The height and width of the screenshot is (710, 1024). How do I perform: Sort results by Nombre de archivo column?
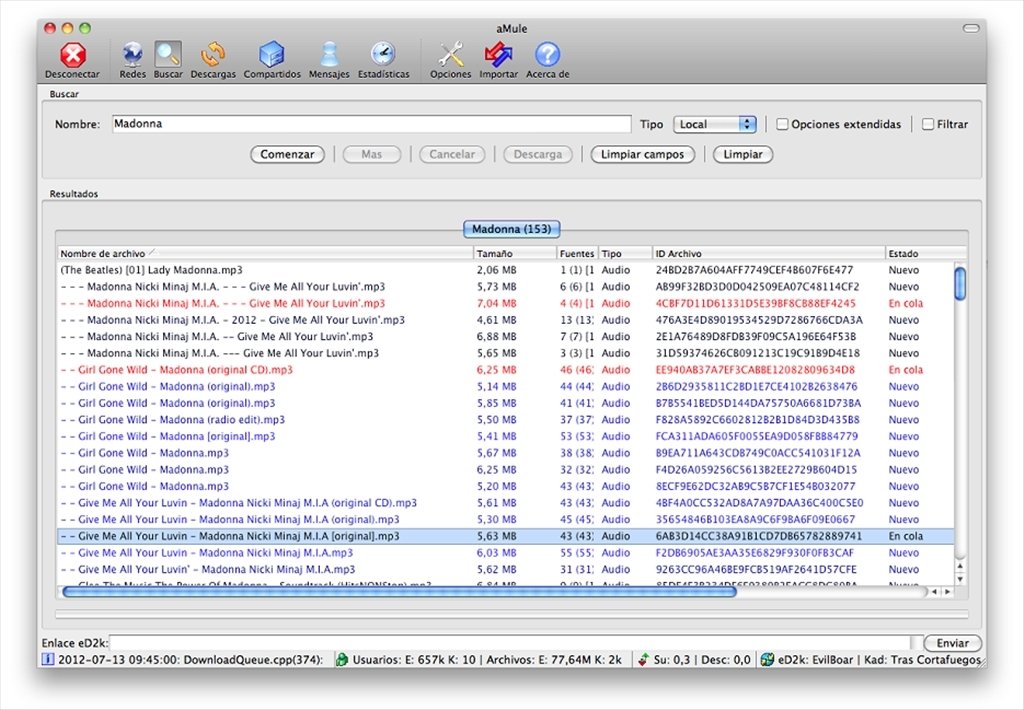pyautogui.click(x=265, y=253)
